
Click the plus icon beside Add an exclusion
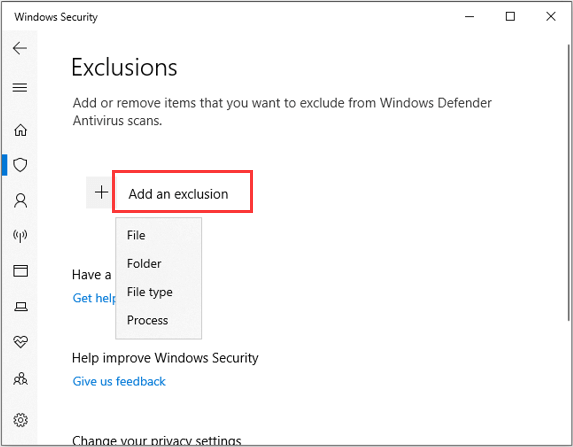point(101,192)
